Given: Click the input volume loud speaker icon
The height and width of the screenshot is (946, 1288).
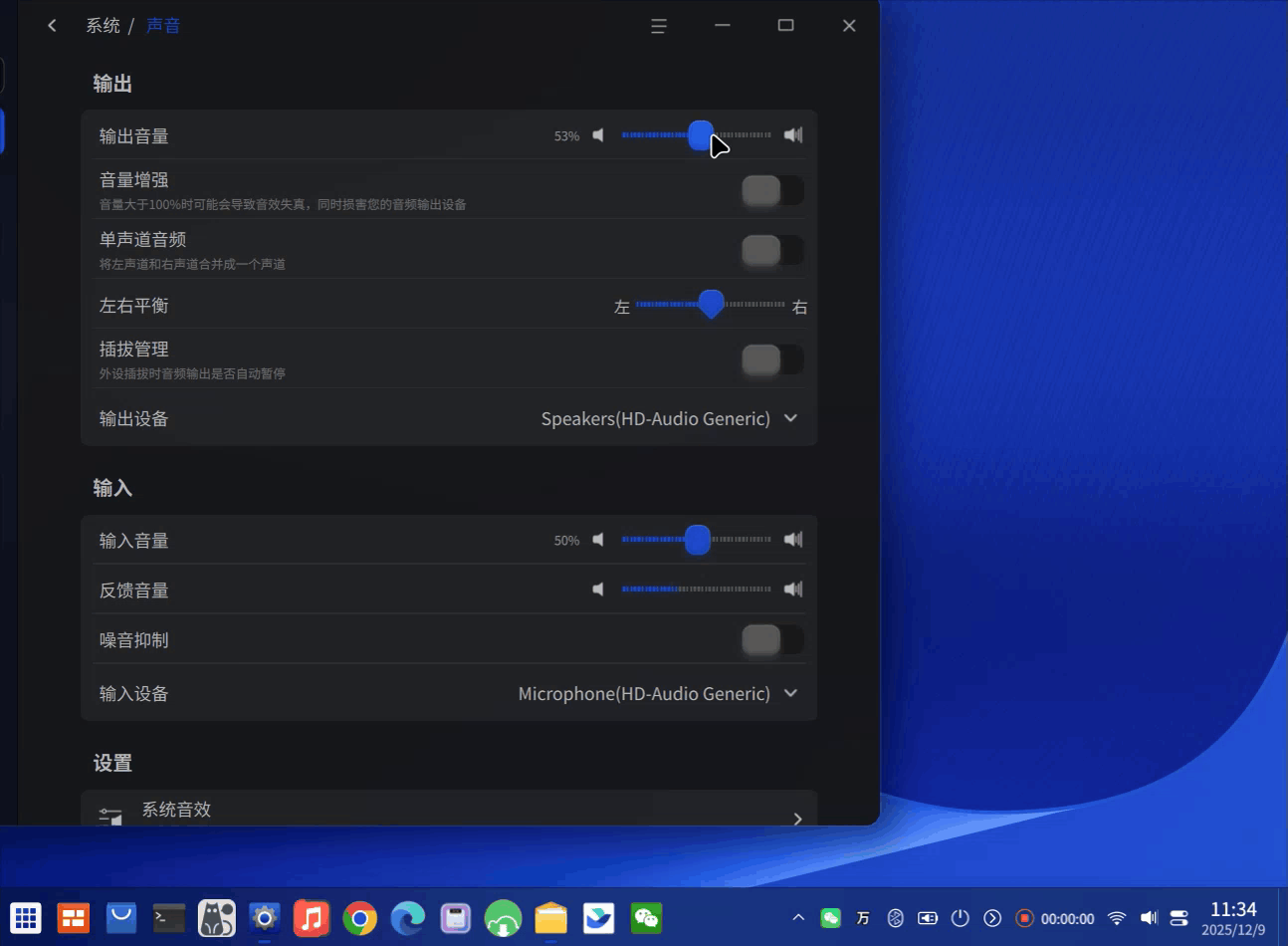Looking at the screenshot, I should tap(793, 540).
